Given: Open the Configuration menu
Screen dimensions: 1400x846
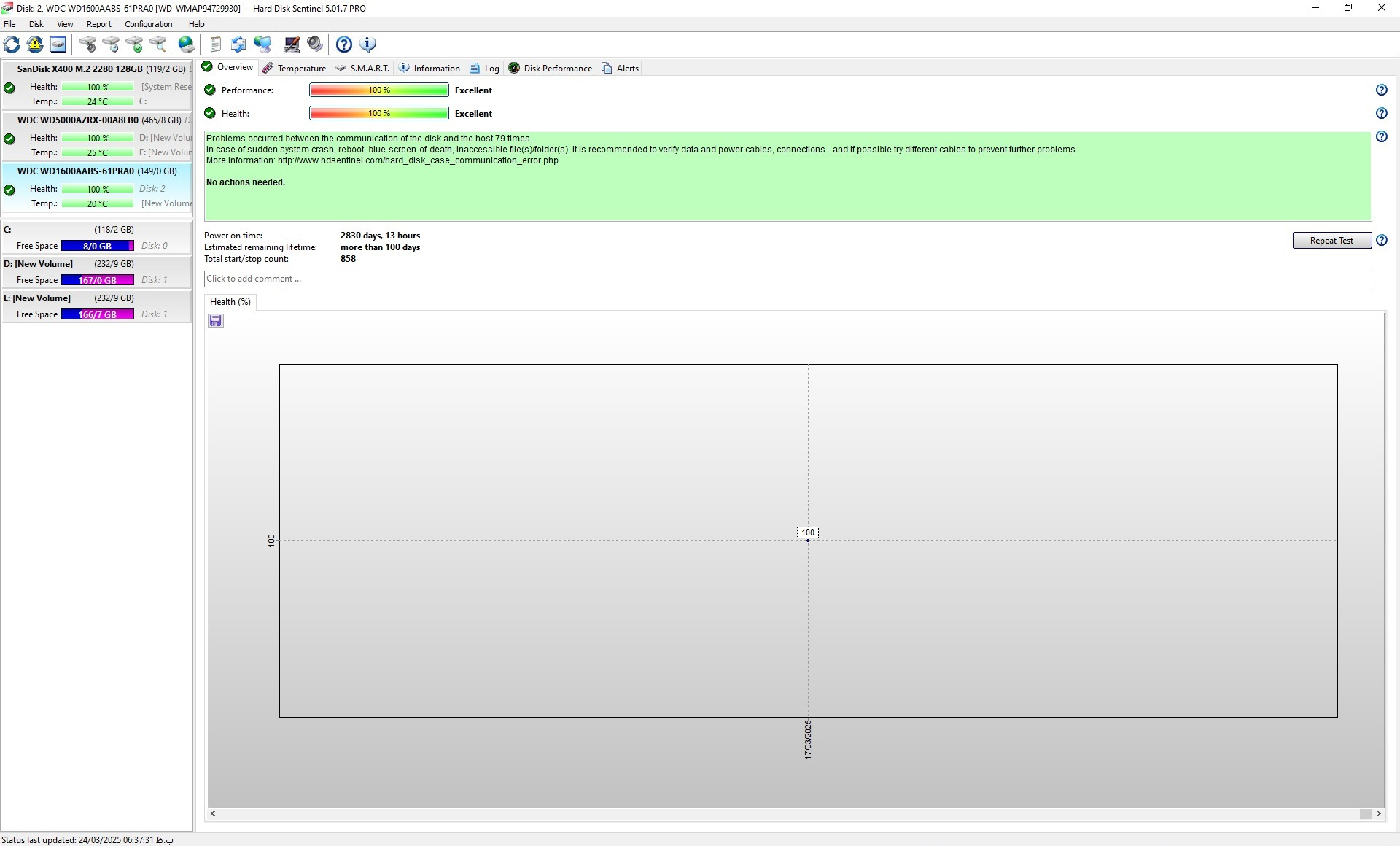Looking at the screenshot, I should click(x=148, y=24).
